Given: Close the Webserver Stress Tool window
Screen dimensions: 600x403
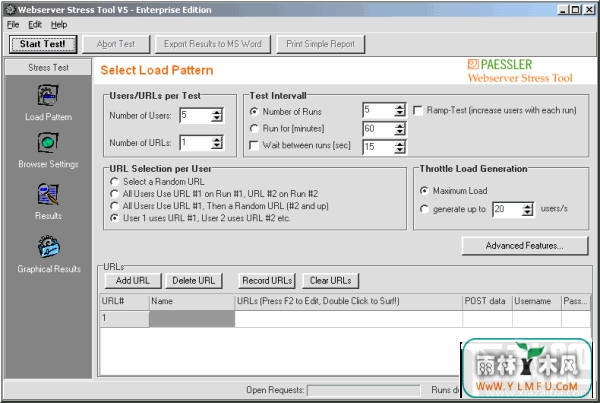Looking at the screenshot, I should pyautogui.click(x=589, y=10).
